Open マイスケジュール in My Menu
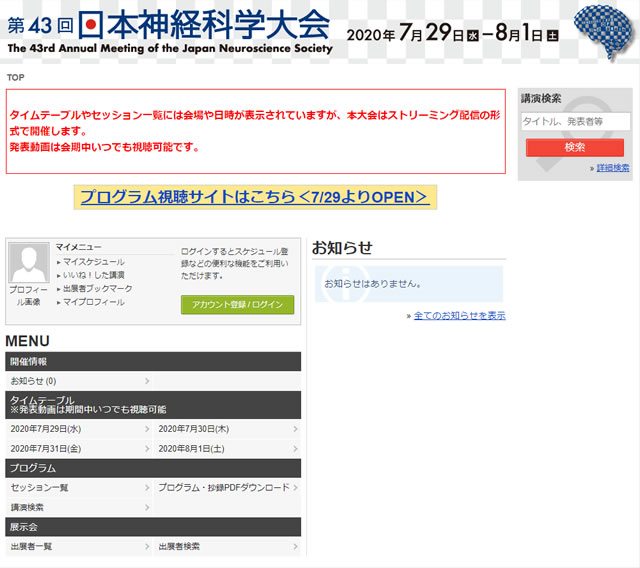Viewport: 640px width, 568px height. click(x=93, y=262)
